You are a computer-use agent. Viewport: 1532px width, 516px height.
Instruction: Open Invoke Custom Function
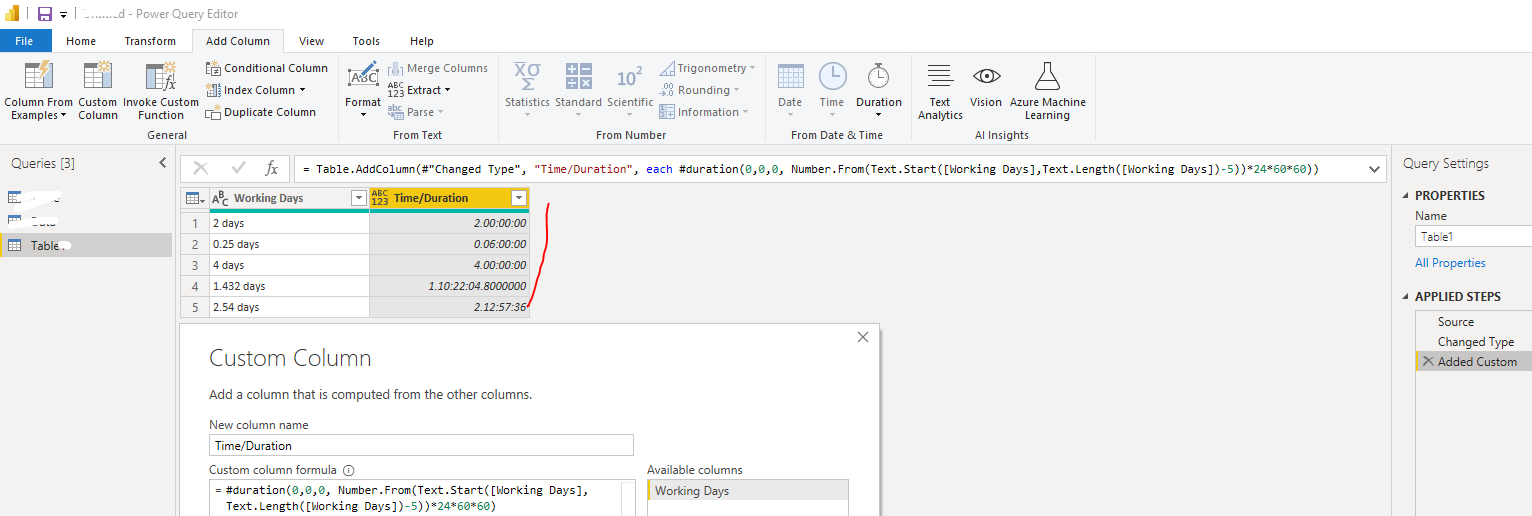pos(161,91)
